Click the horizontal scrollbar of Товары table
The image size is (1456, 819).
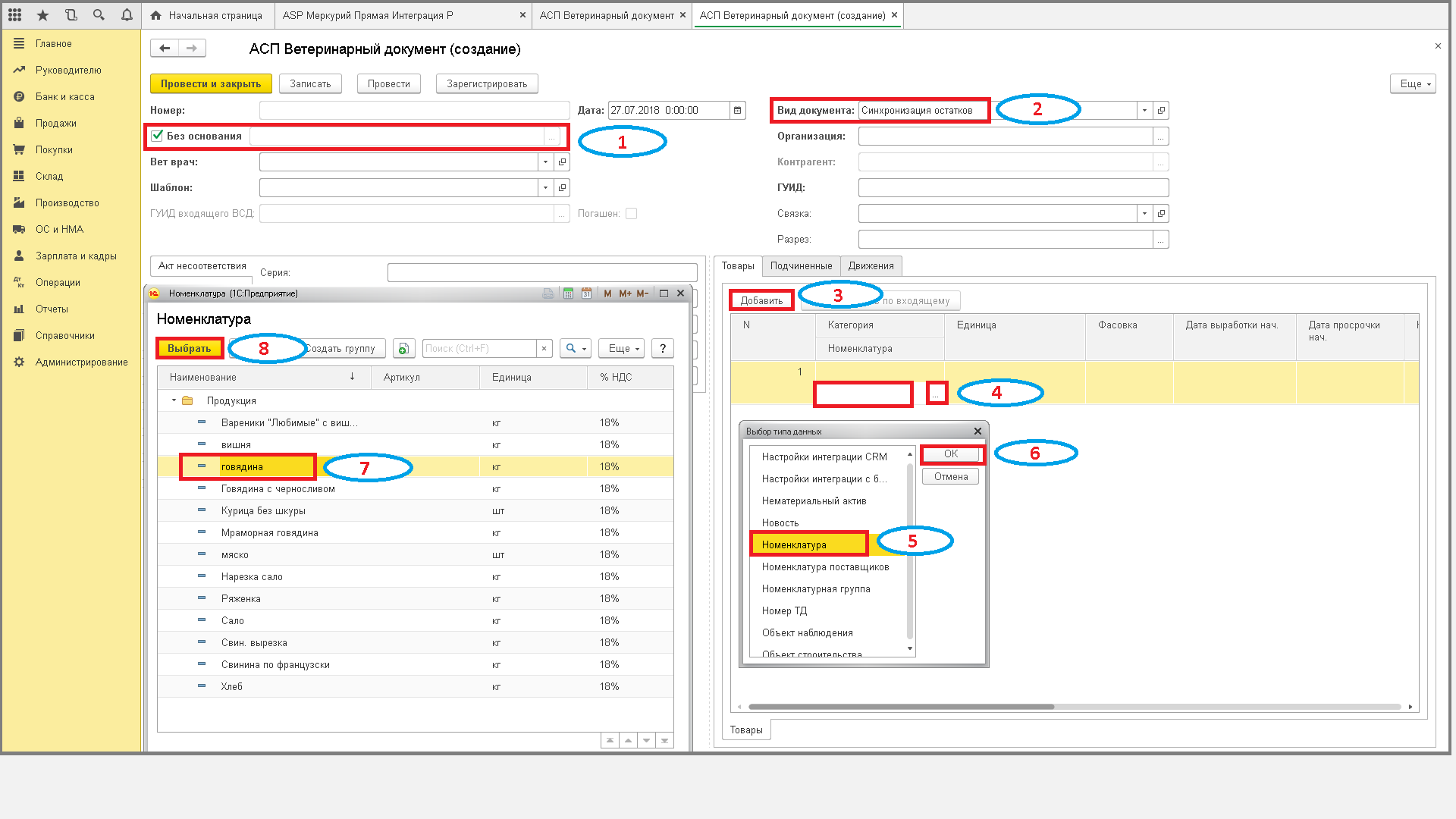point(901,707)
